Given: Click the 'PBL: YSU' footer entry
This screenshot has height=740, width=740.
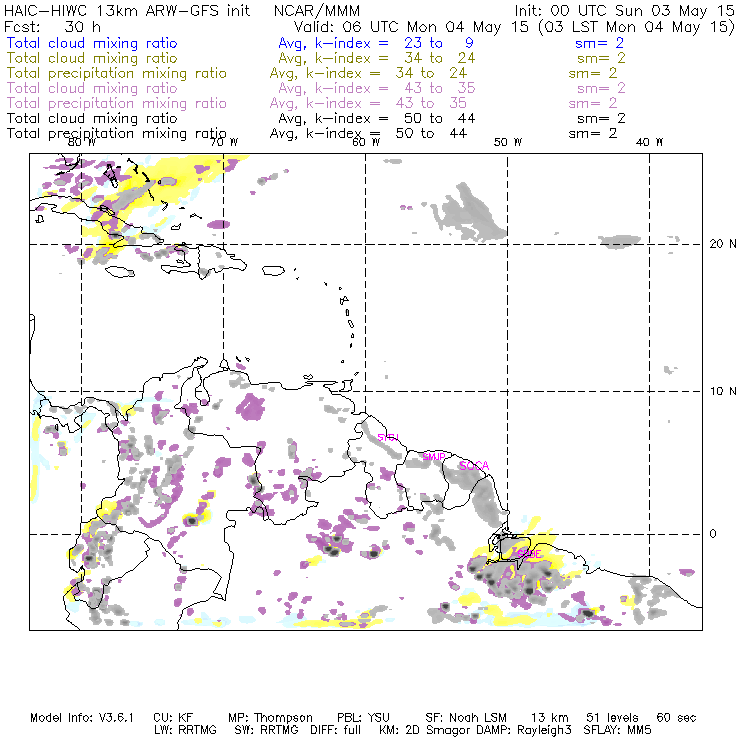Looking at the screenshot, I should [x=363, y=718].
